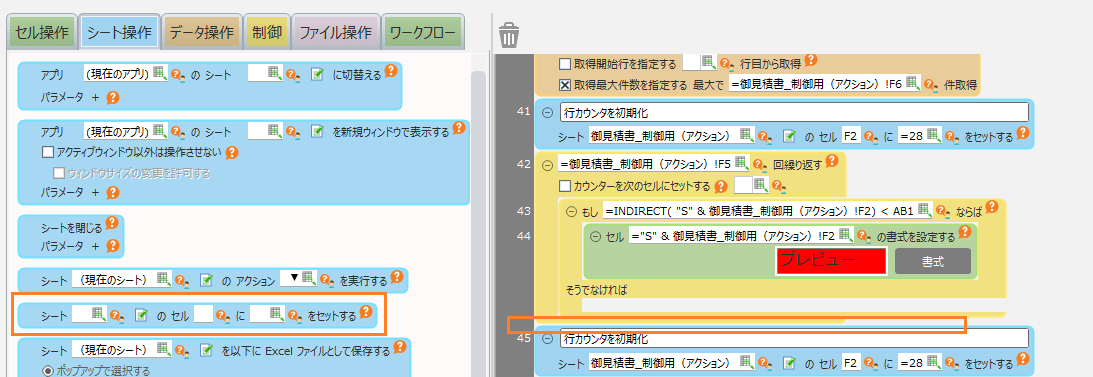Open help icon beside に切替える
This screenshot has width=1093, height=377.
coord(390,71)
